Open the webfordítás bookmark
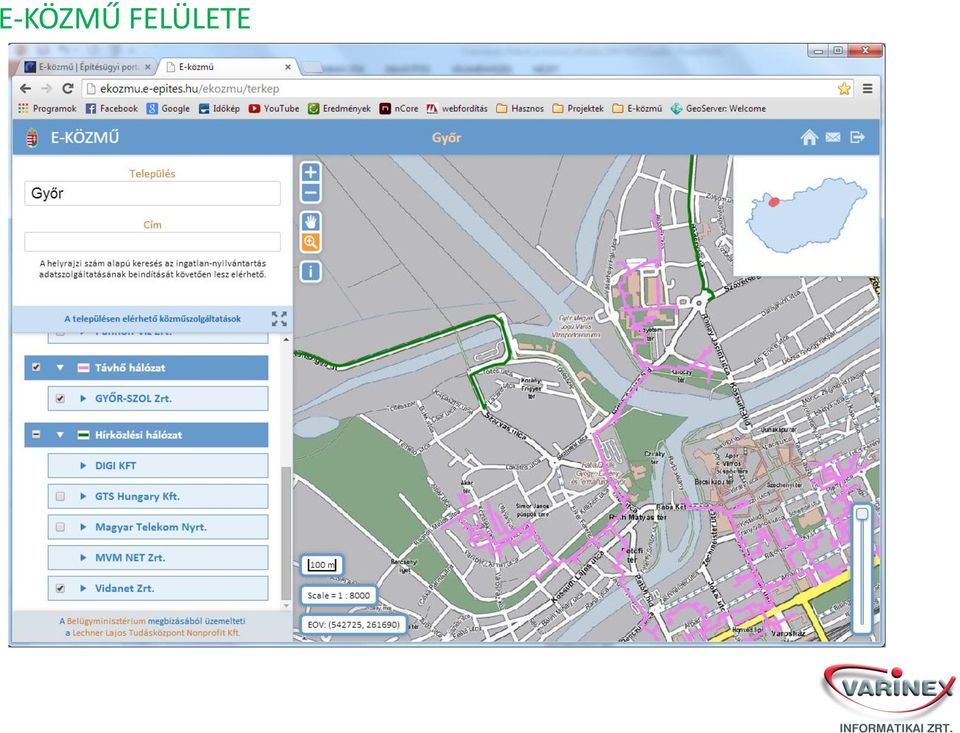960x733 pixels. tap(457, 108)
